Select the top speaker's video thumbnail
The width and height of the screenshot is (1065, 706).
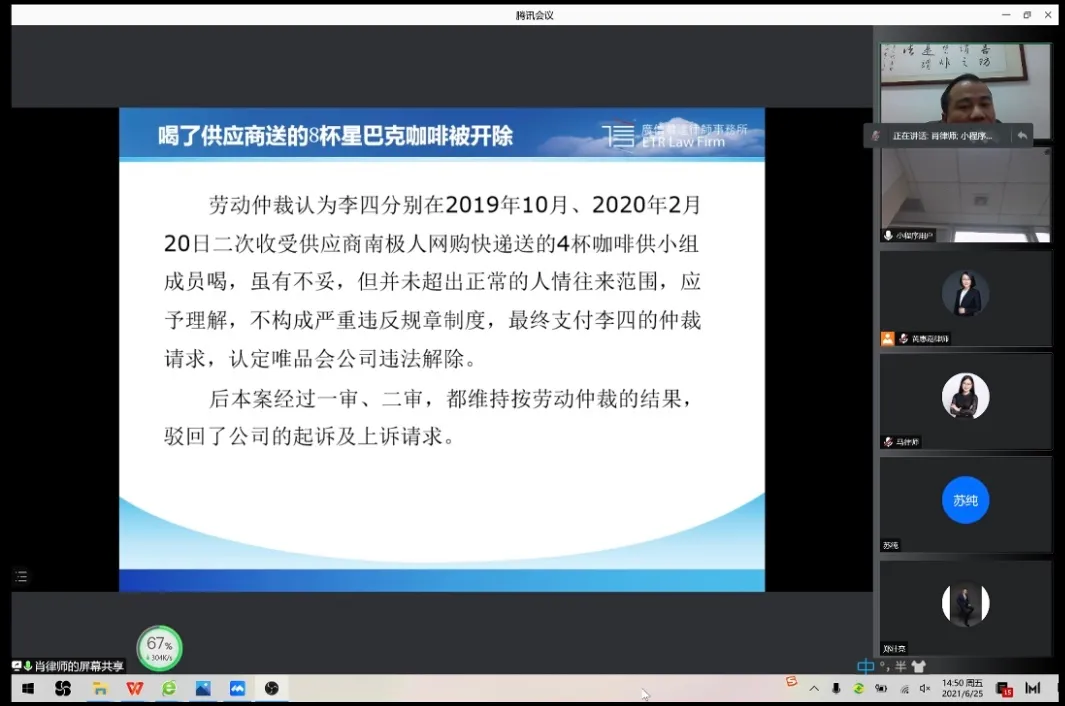[x=965, y=85]
